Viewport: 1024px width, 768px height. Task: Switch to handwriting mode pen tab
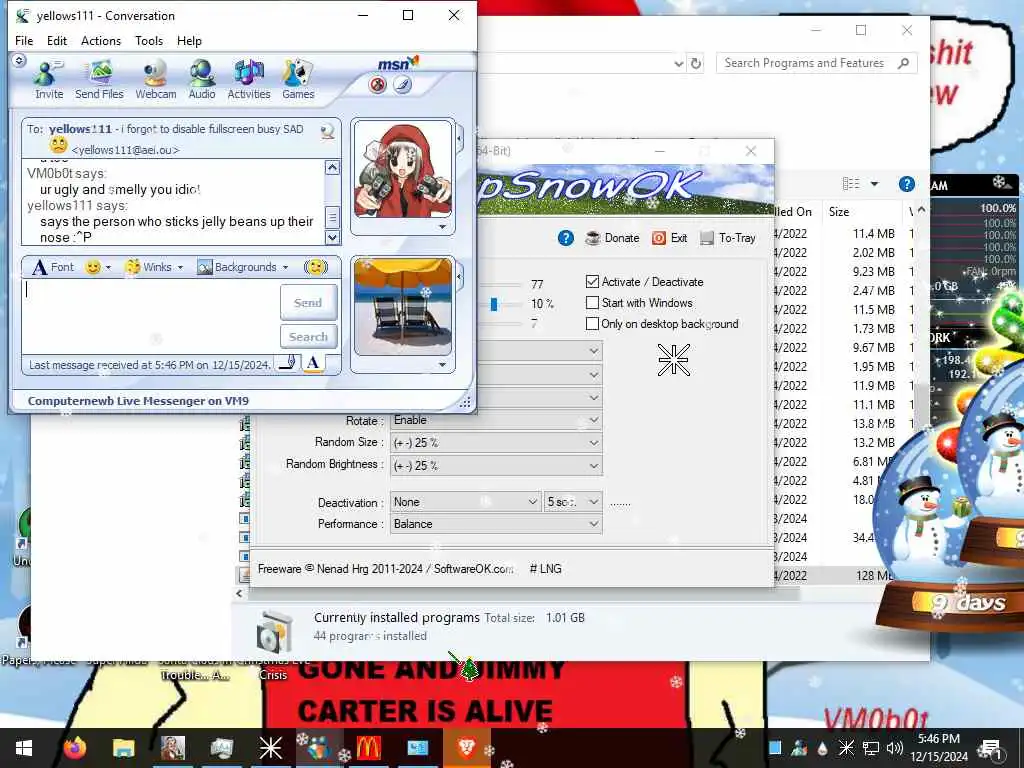(287, 364)
